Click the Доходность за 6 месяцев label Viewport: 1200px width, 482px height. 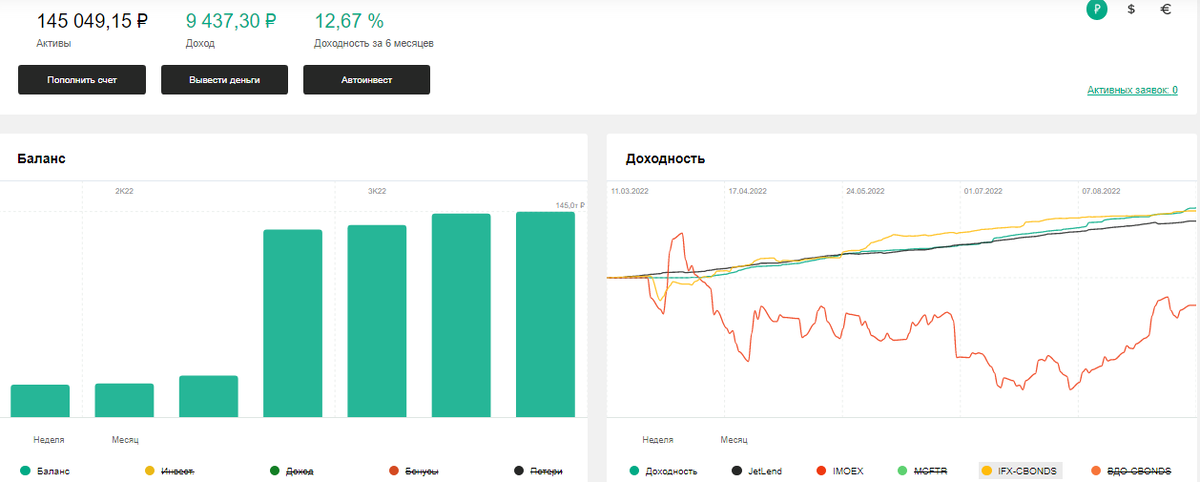coord(374,44)
